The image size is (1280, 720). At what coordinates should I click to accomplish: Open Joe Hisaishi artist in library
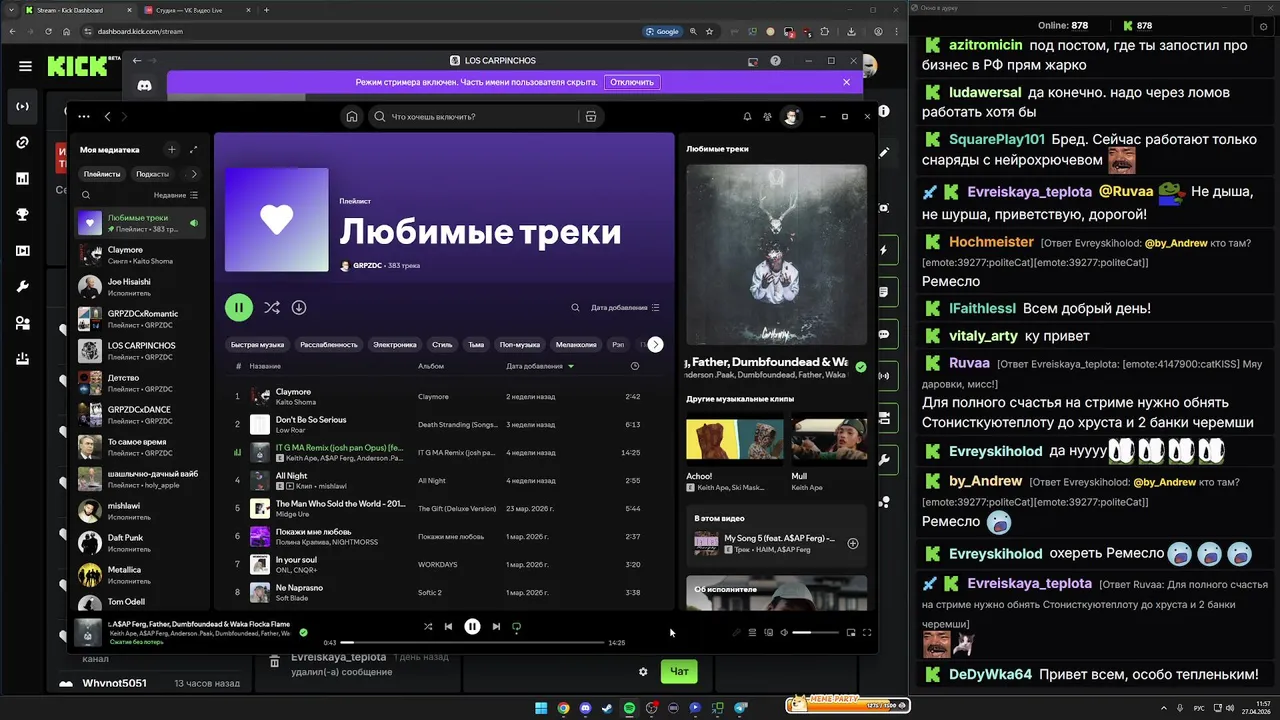[140, 287]
